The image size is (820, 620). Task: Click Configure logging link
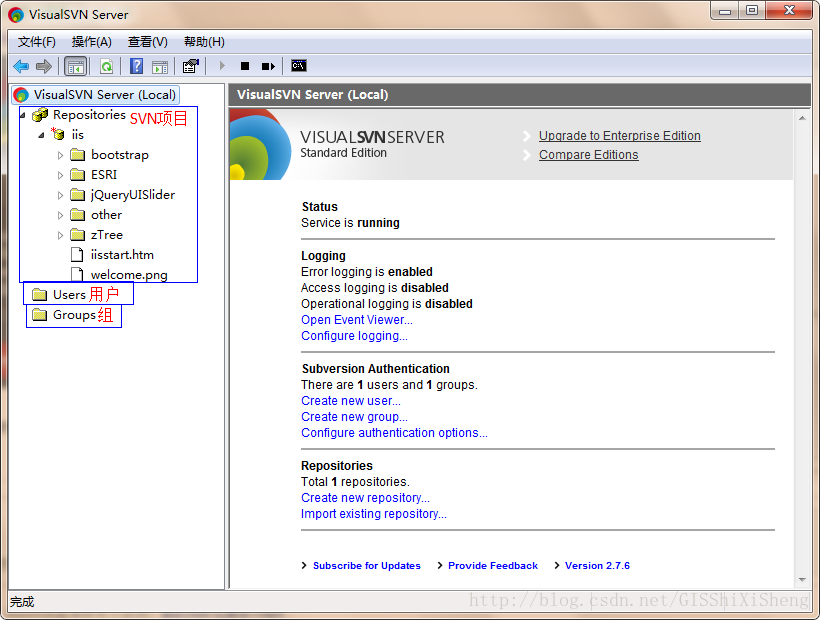(x=354, y=336)
